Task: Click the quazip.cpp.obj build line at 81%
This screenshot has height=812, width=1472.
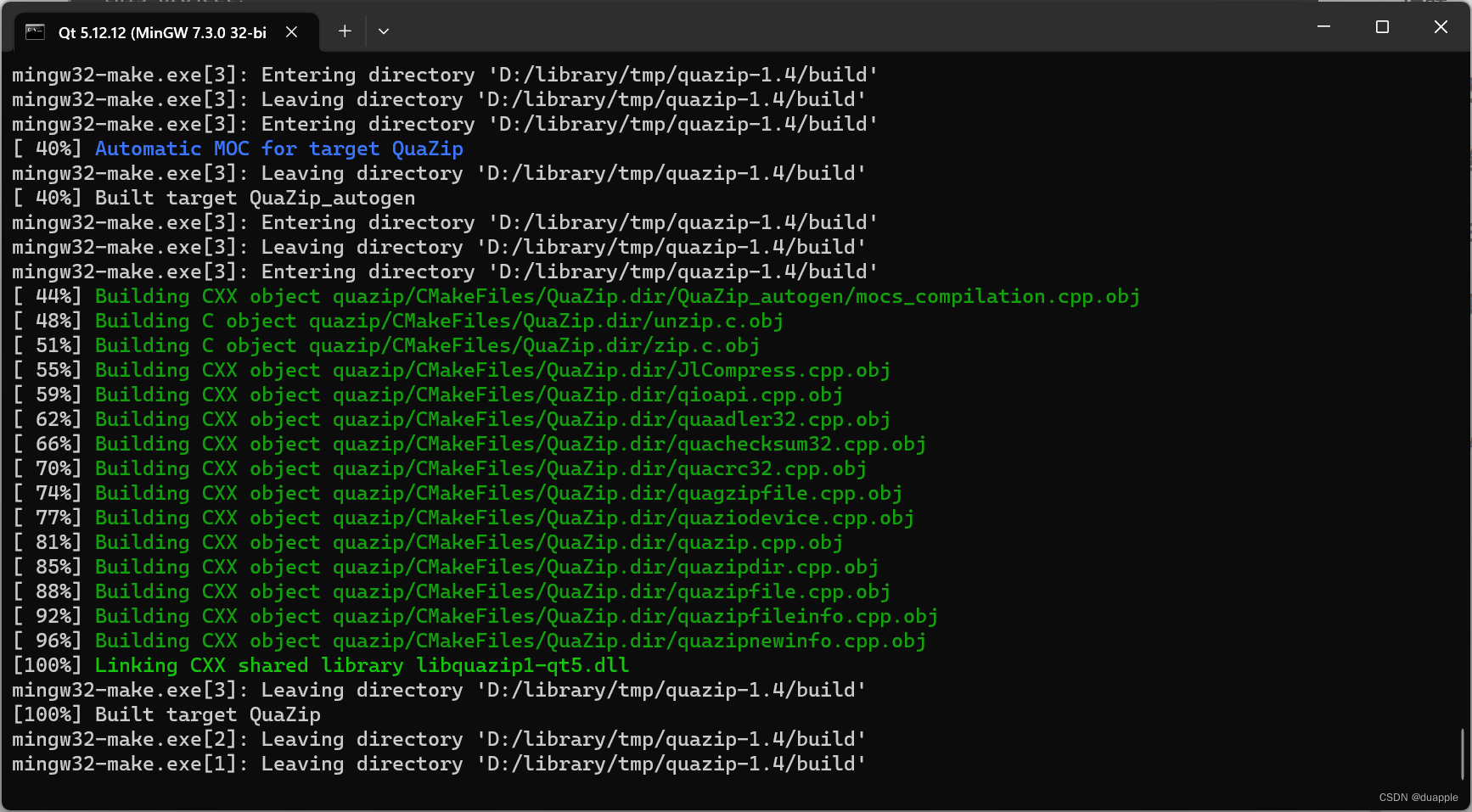Action: tap(427, 542)
